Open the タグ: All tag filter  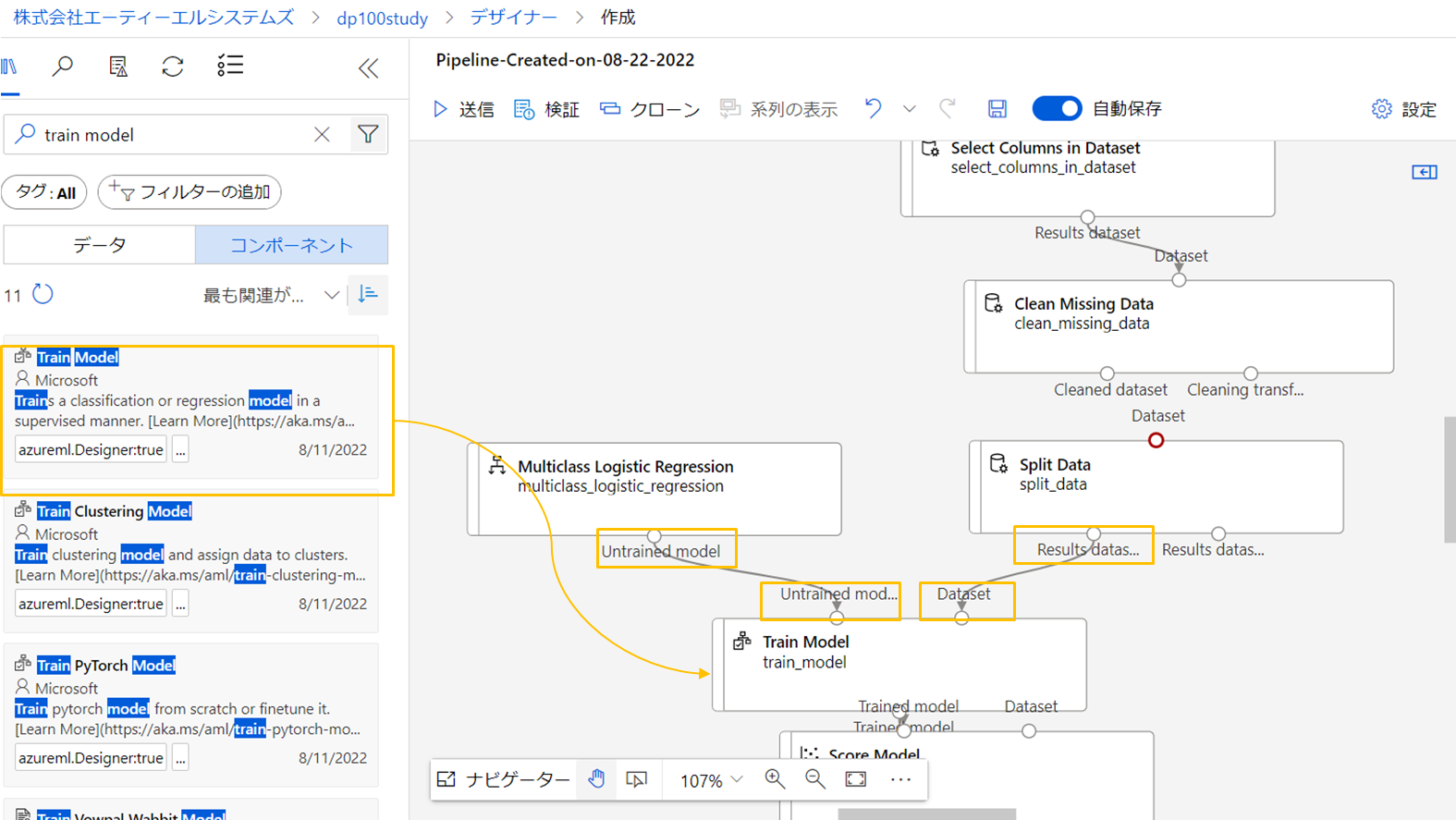pos(45,192)
